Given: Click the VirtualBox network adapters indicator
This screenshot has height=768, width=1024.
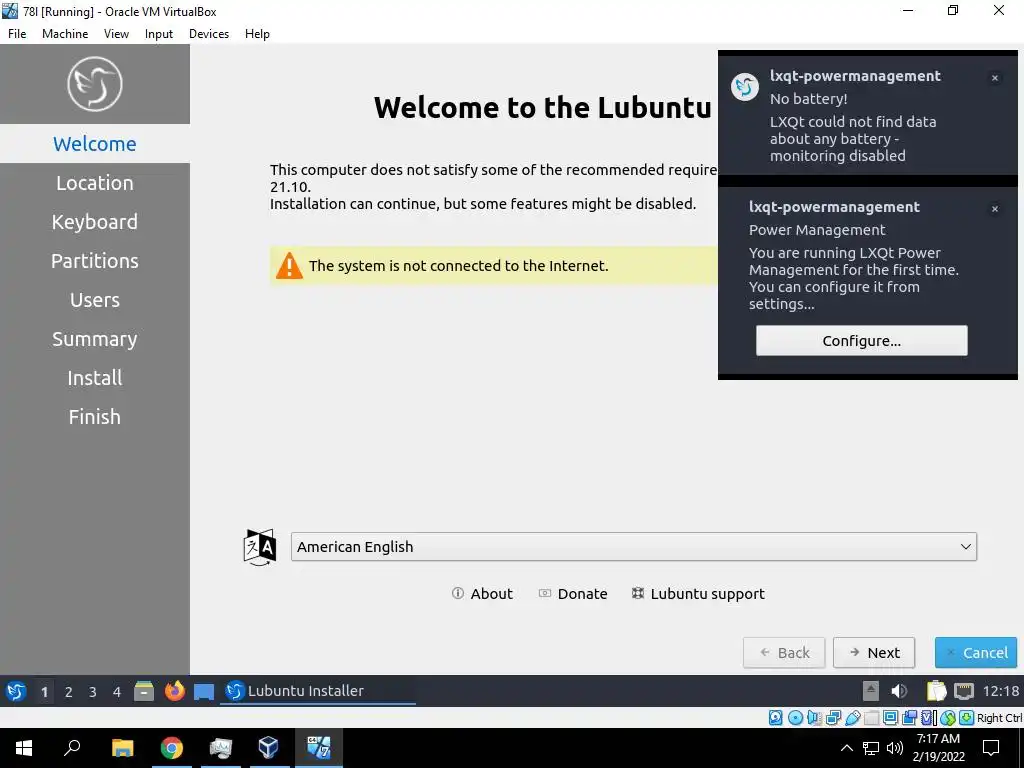Looking at the screenshot, I should coord(833,718).
